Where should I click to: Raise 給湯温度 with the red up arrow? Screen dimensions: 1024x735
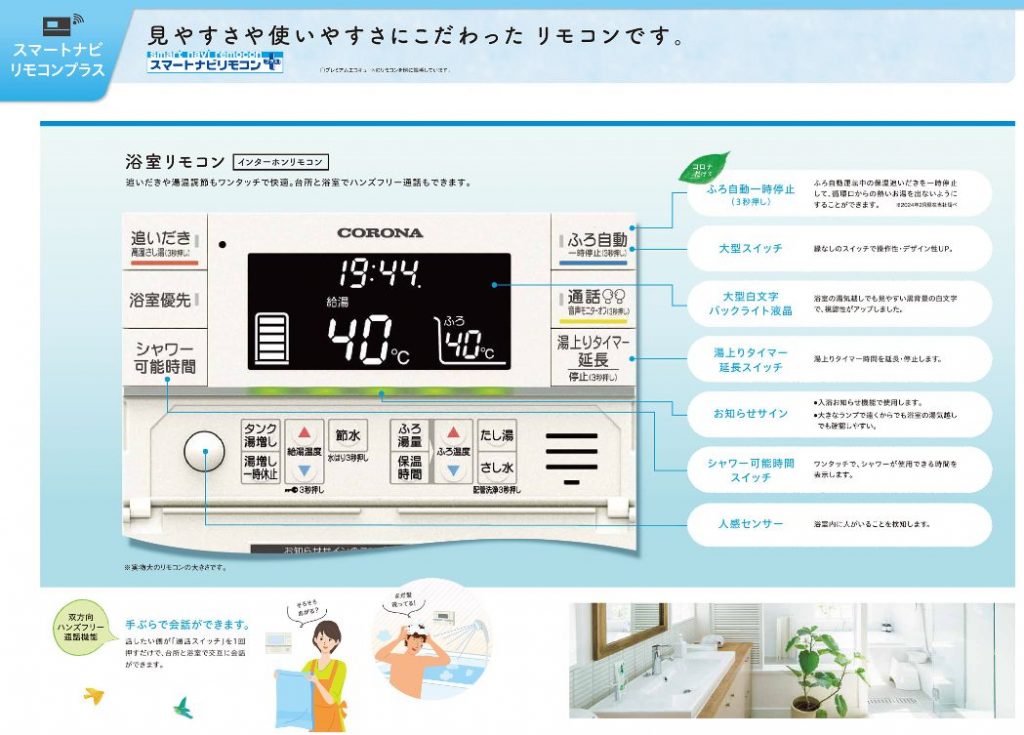coord(304,433)
